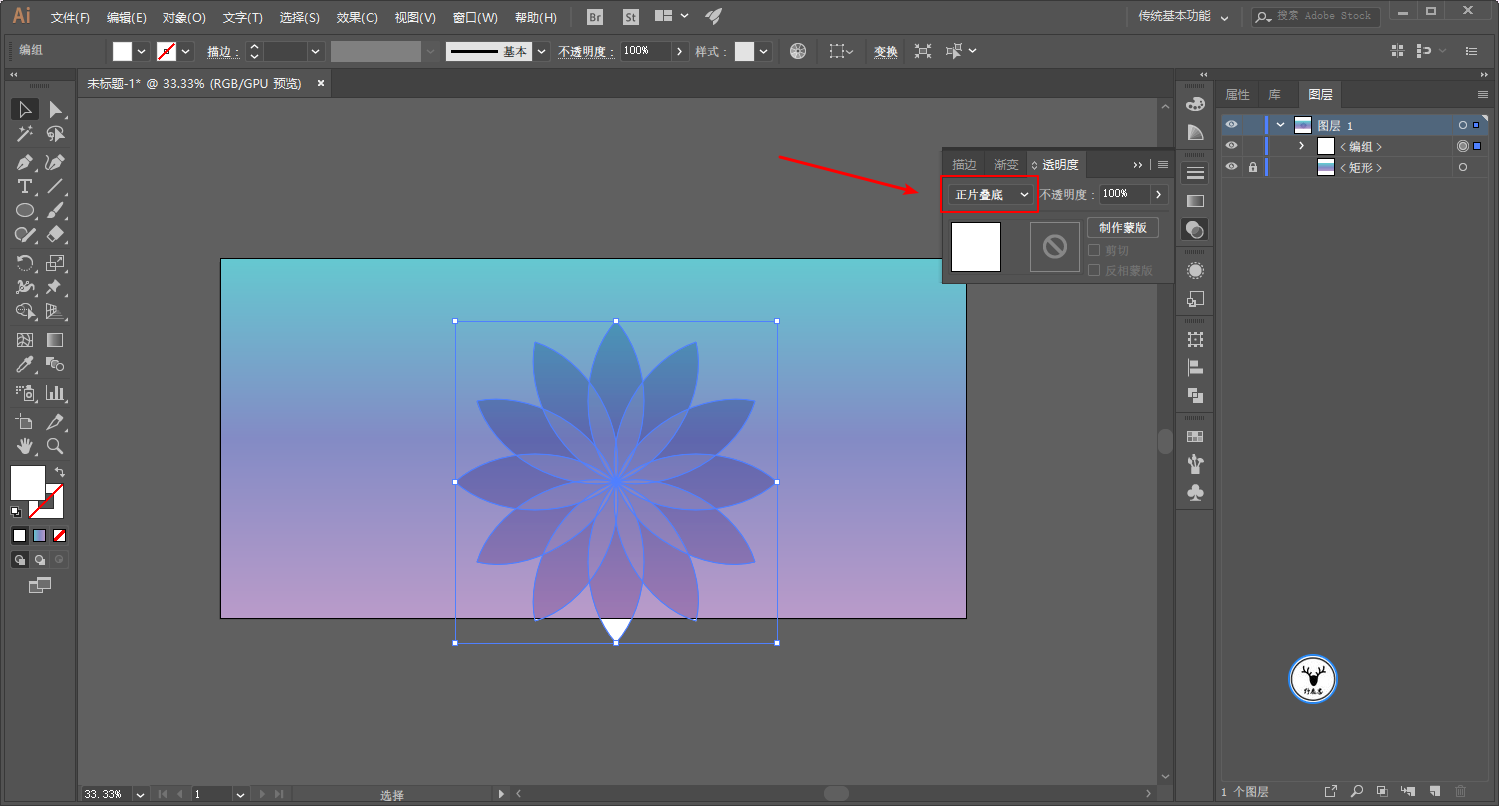Image resolution: width=1499 pixels, height=806 pixels.
Task: Select the Eraser tool
Action: click(55, 234)
